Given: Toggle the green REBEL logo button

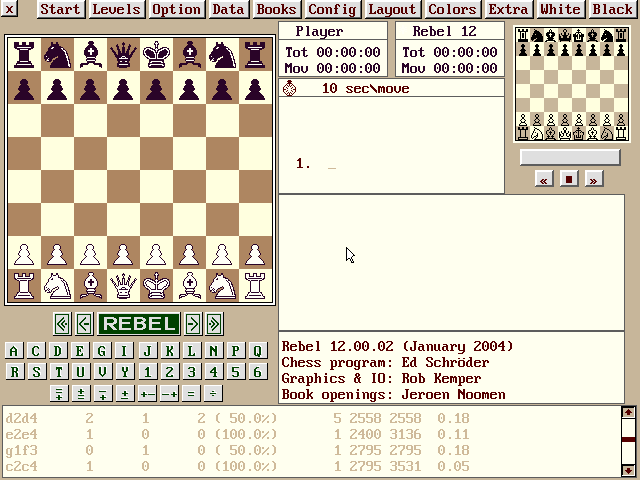Looking at the screenshot, I should [139, 323].
